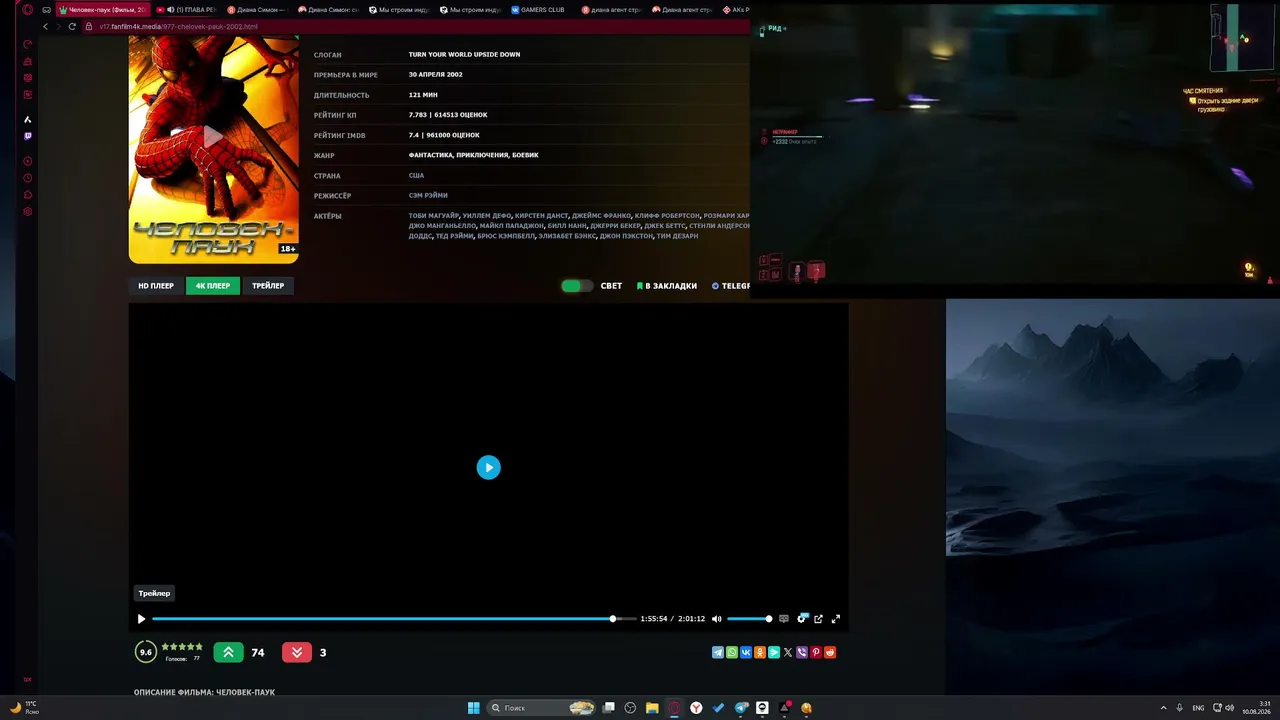1280x720 pixels.
Task: Switch to the HD ПЛЕЕР tab
Action: click(x=156, y=286)
